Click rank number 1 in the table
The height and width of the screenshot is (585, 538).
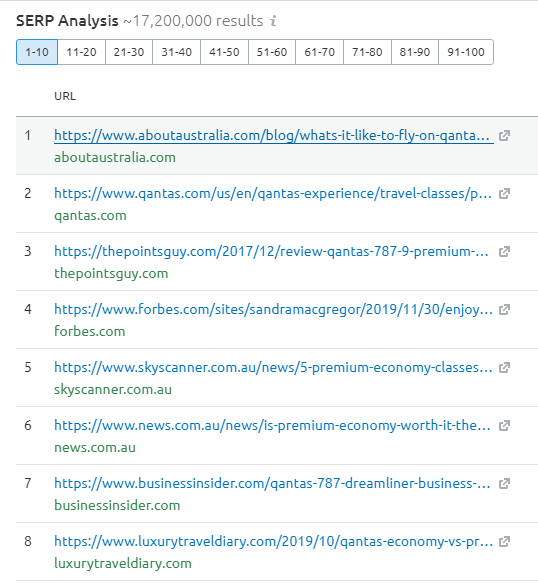(28, 135)
